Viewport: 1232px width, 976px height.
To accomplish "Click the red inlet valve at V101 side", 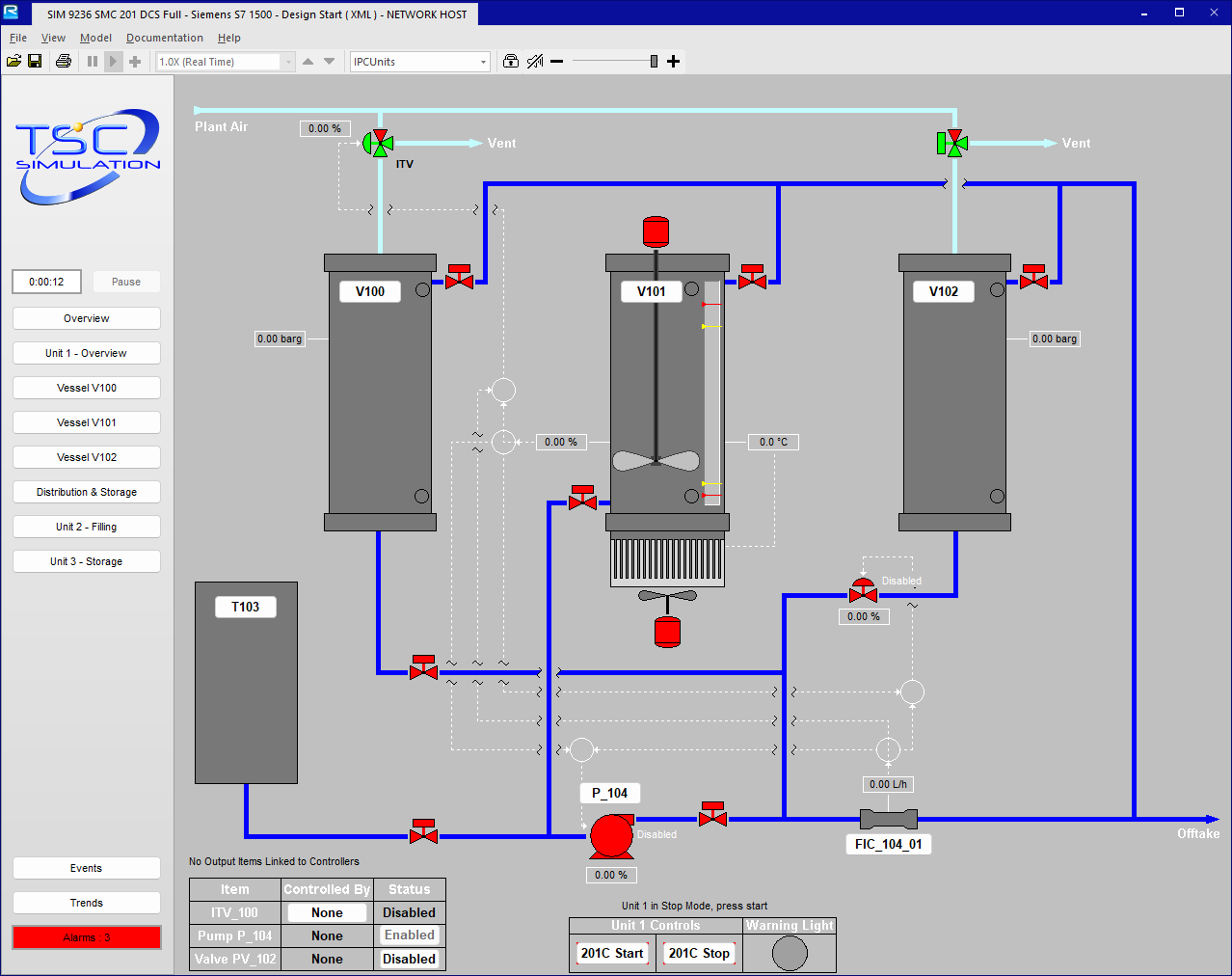I will [x=583, y=498].
